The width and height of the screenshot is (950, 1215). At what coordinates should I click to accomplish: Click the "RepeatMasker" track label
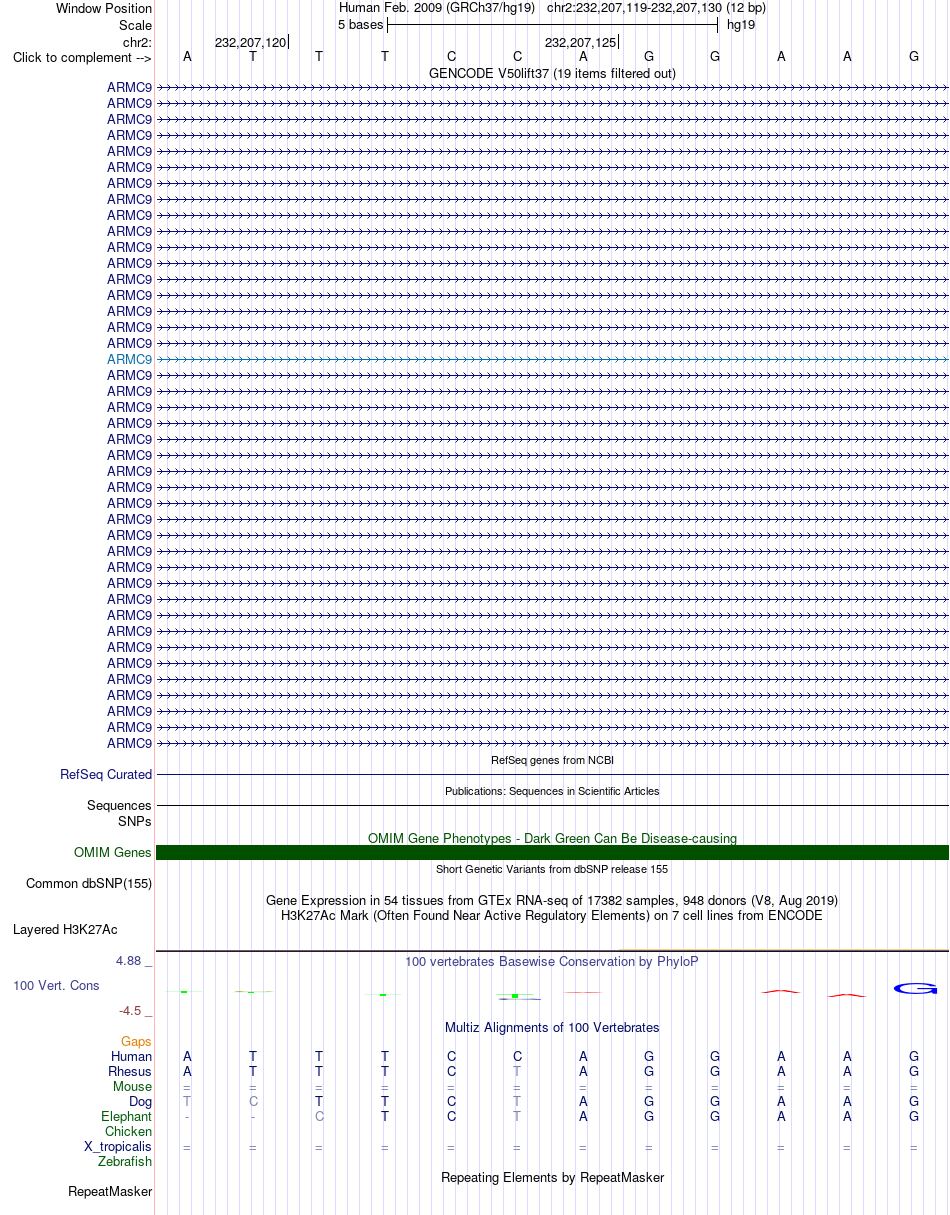pos(110,1191)
